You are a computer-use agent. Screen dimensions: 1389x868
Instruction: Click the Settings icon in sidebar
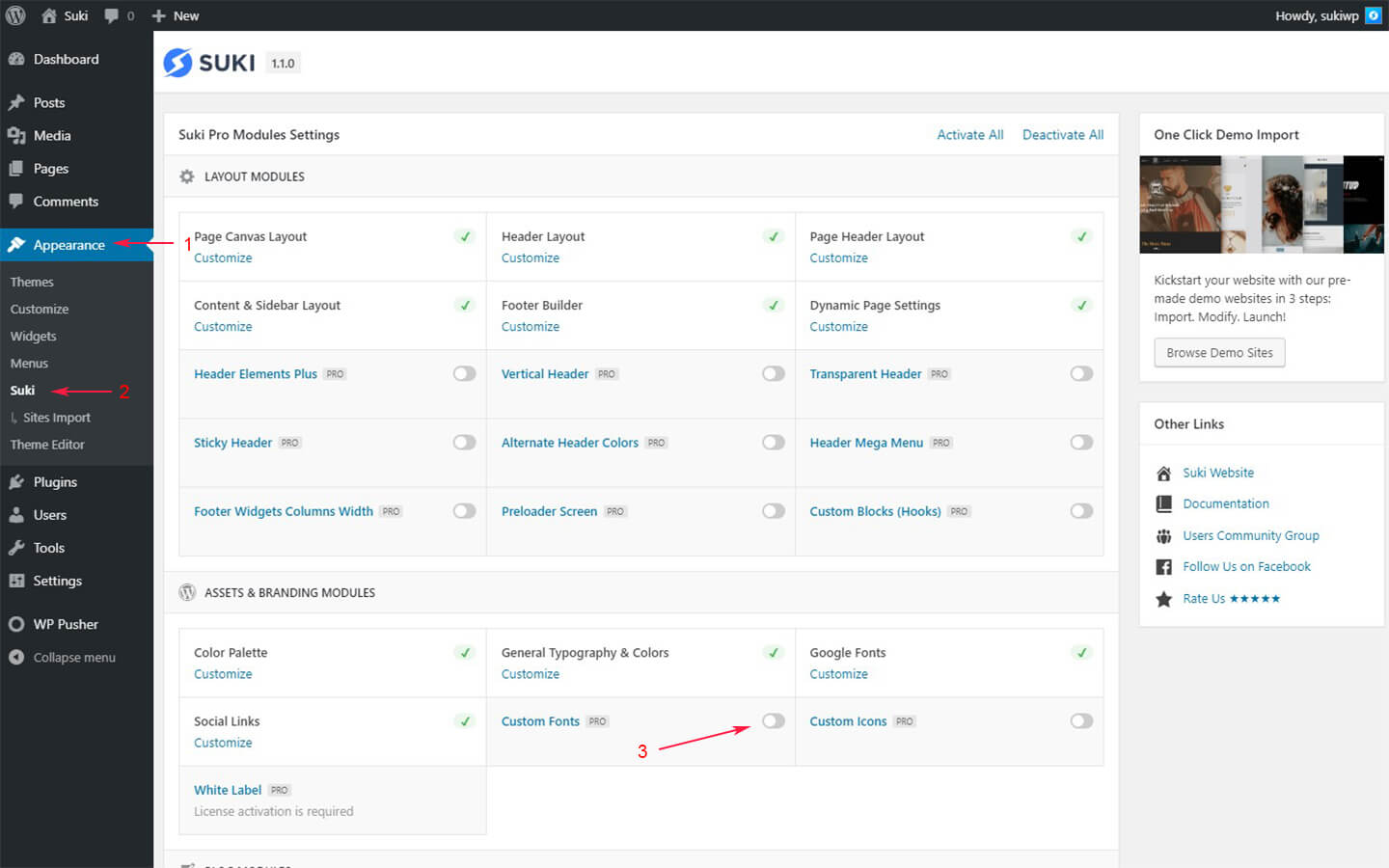click(16, 580)
